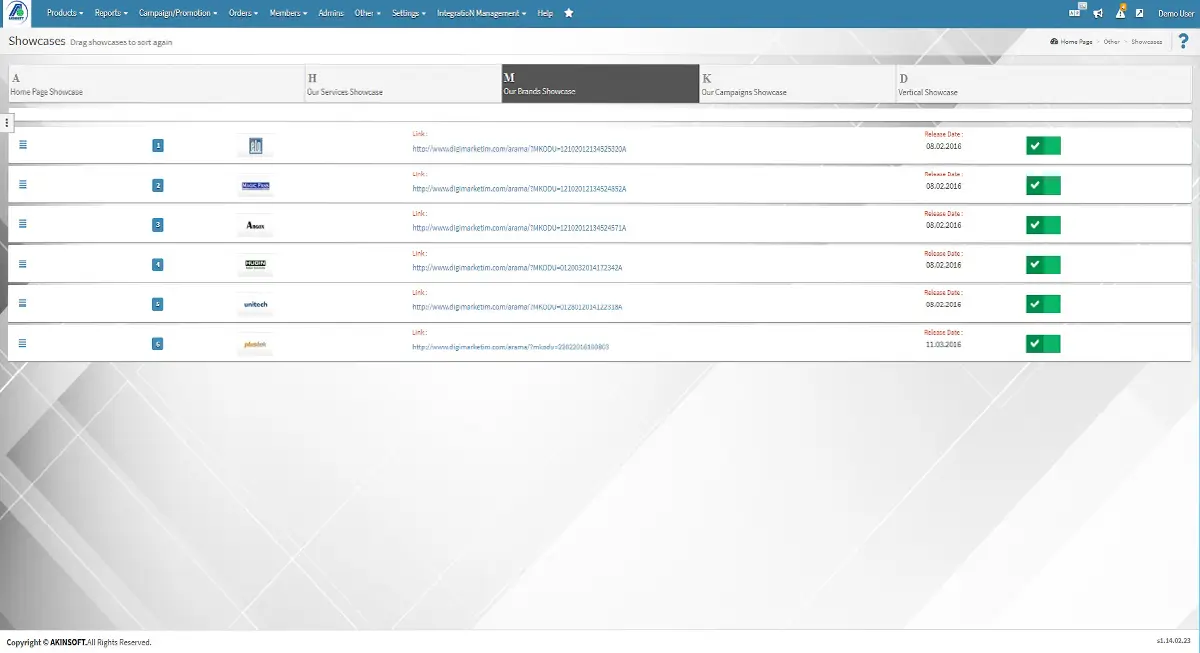Click the favorites star icon in menu bar
The image size is (1200, 653).
tap(569, 13)
